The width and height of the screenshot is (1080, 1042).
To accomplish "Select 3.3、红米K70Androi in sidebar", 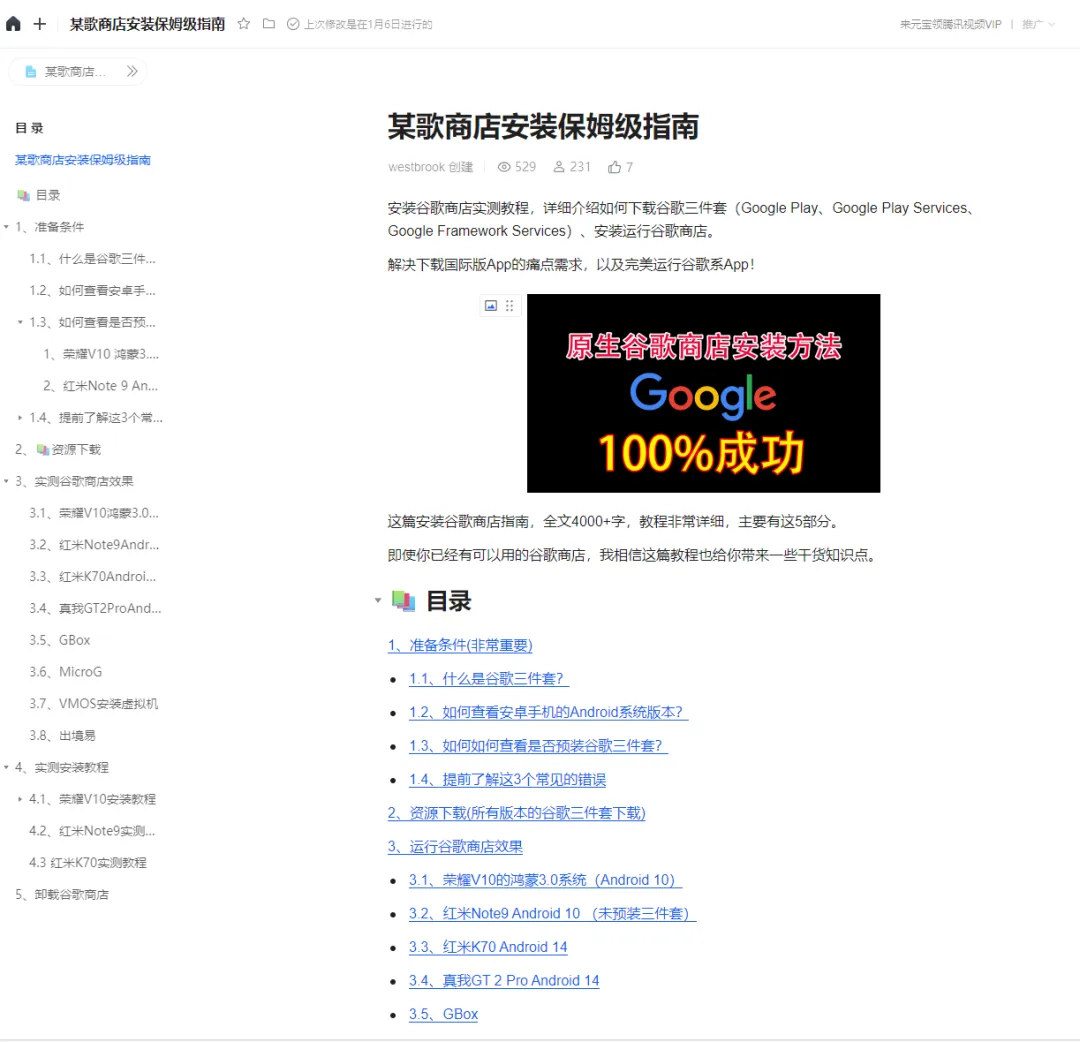I will [92, 576].
